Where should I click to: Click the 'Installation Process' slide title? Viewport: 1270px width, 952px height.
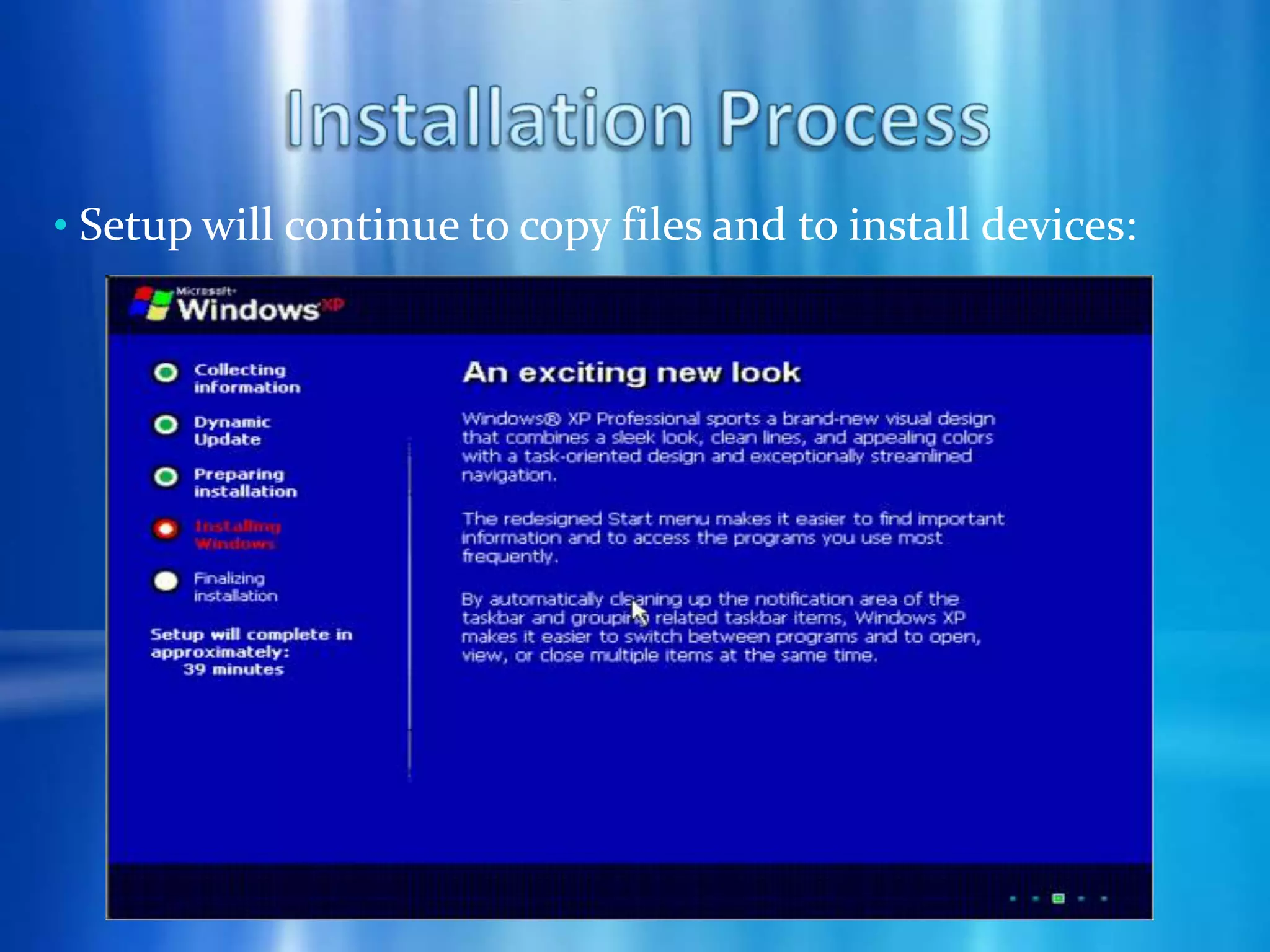(x=637, y=119)
